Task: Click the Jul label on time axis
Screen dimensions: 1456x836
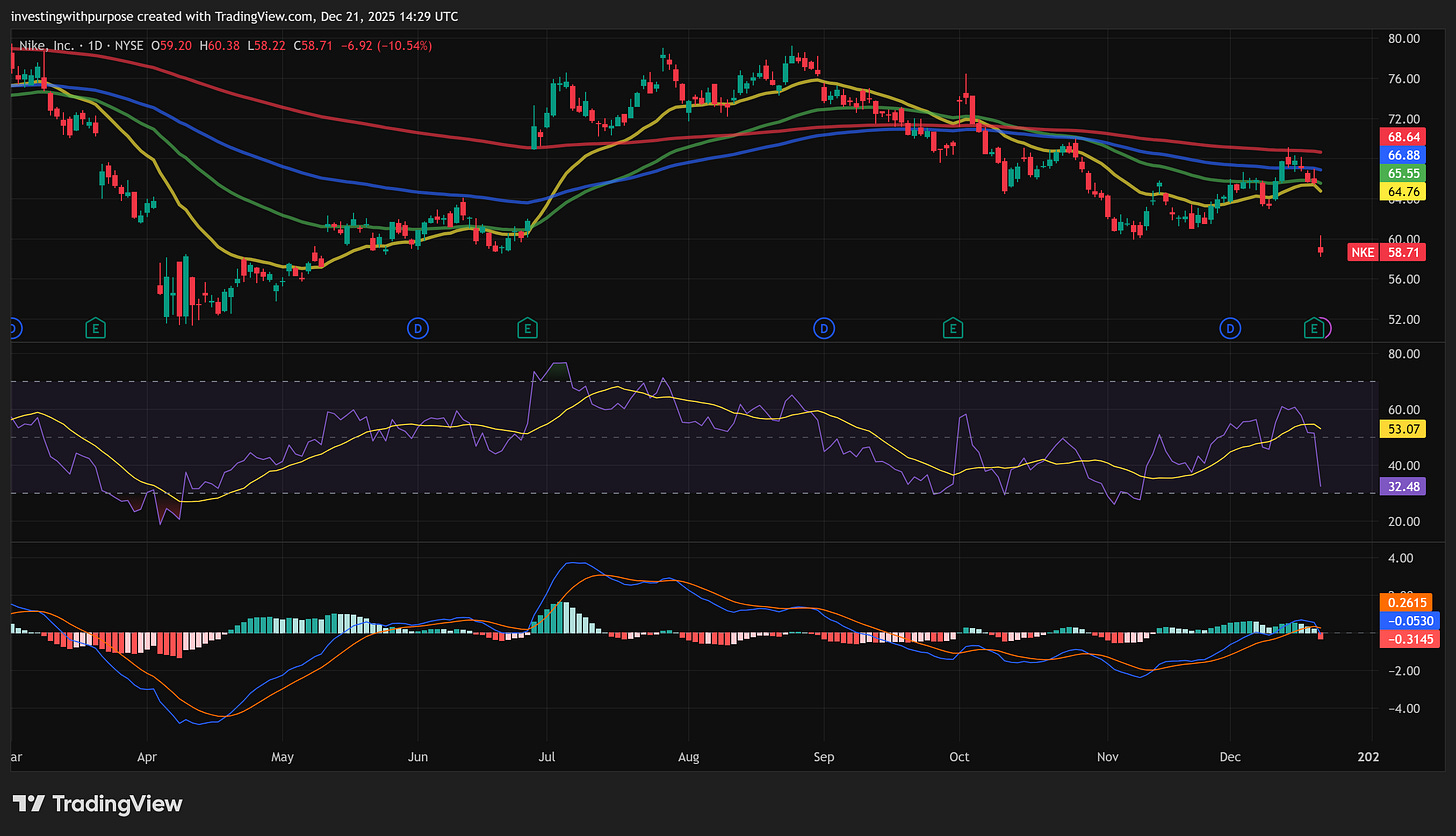Action: pos(546,757)
